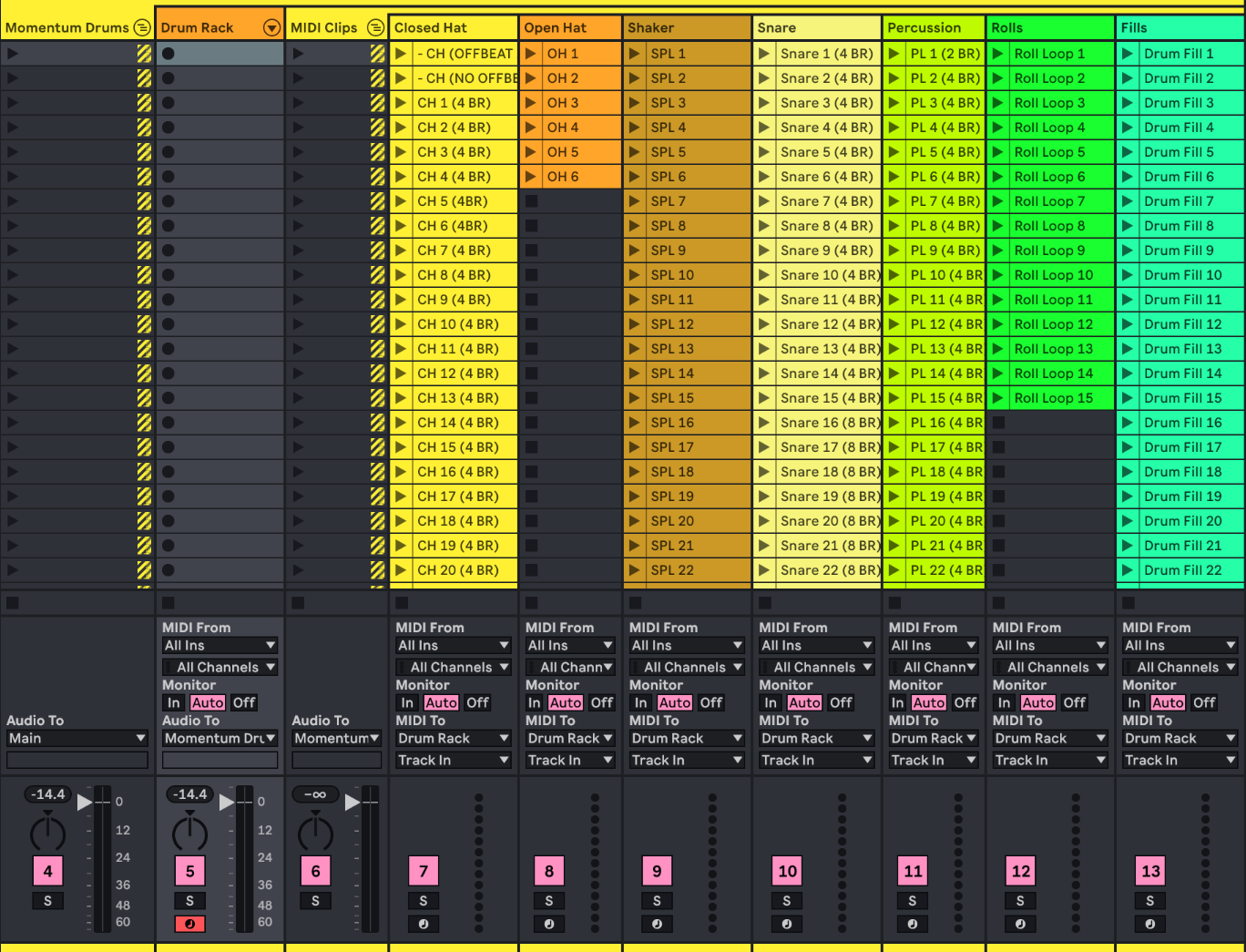This screenshot has height=952, width=1246.
Task: Set Snare track monitor to Off
Action: [x=841, y=702]
